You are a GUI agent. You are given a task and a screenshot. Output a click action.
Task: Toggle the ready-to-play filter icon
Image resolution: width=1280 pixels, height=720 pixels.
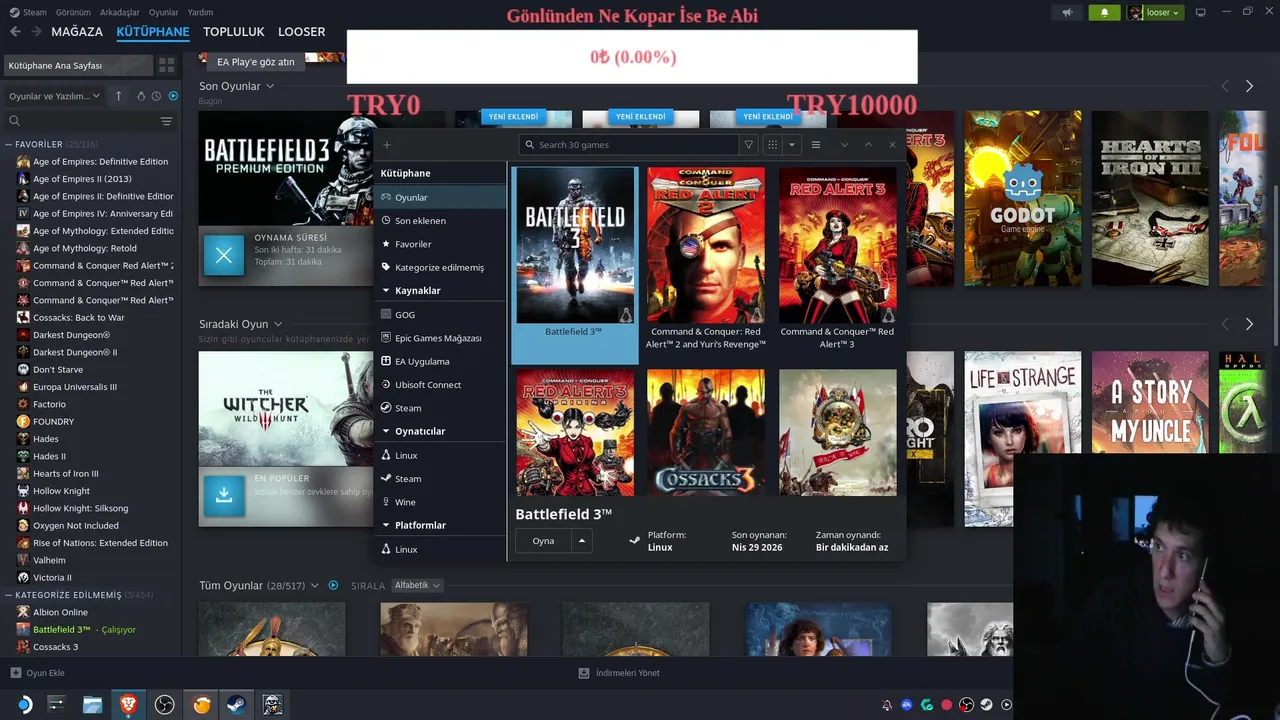tap(173, 96)
